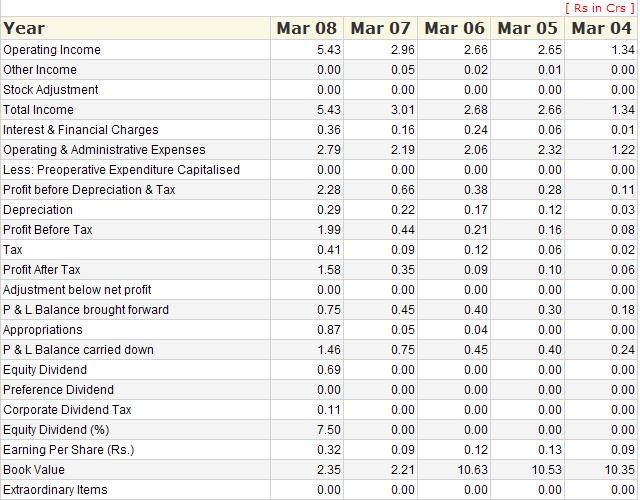The width and height of the screenshot is (640, 500).
Task: Click the Profit Before Tax row label
Action: 48,230
